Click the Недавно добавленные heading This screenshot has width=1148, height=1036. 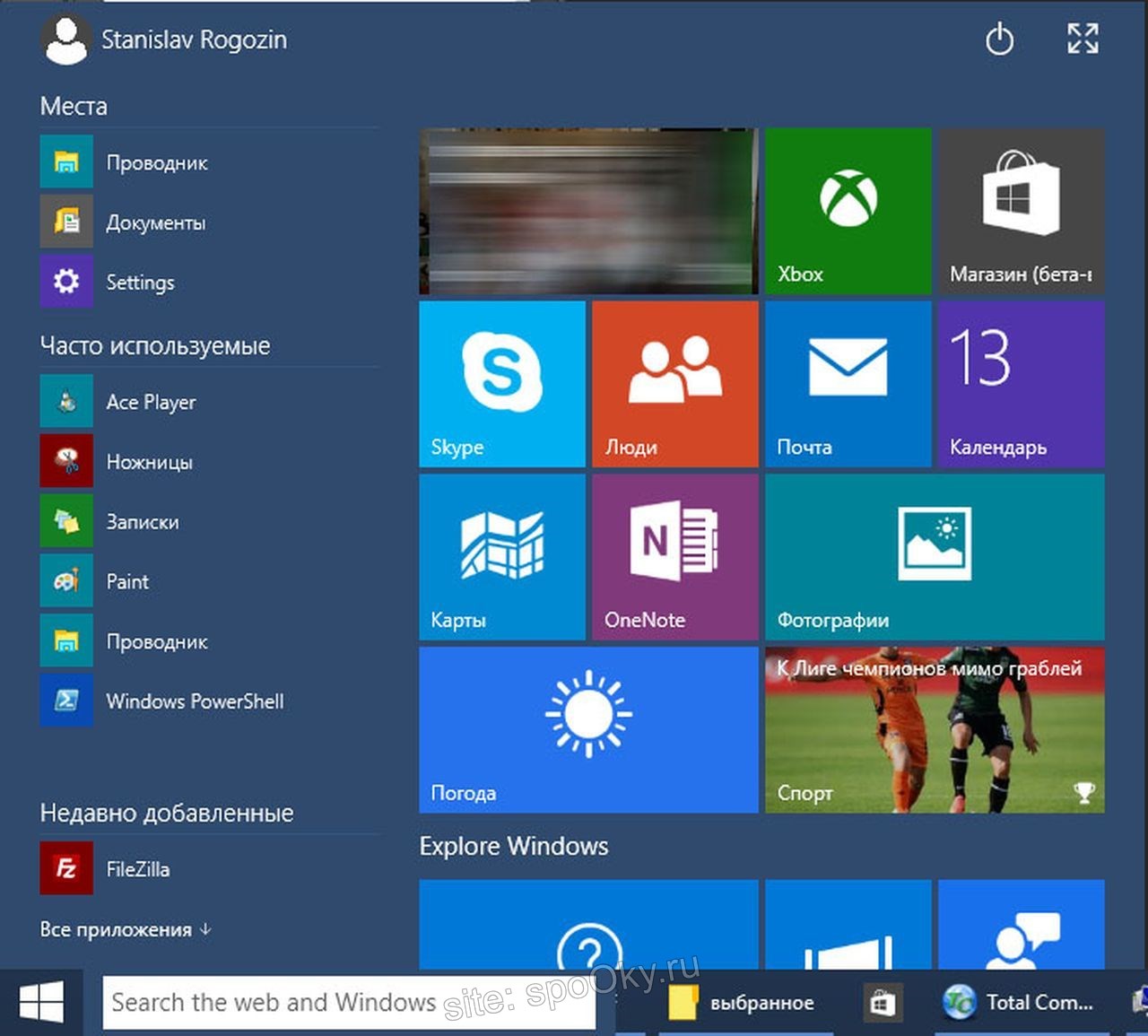tap(167, 813)
